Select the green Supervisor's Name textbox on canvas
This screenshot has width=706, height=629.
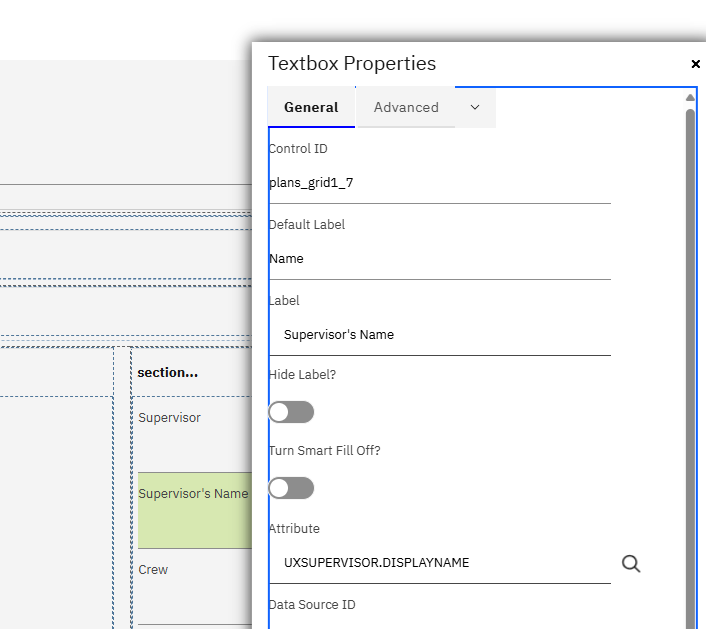click(x=194, y=509)
